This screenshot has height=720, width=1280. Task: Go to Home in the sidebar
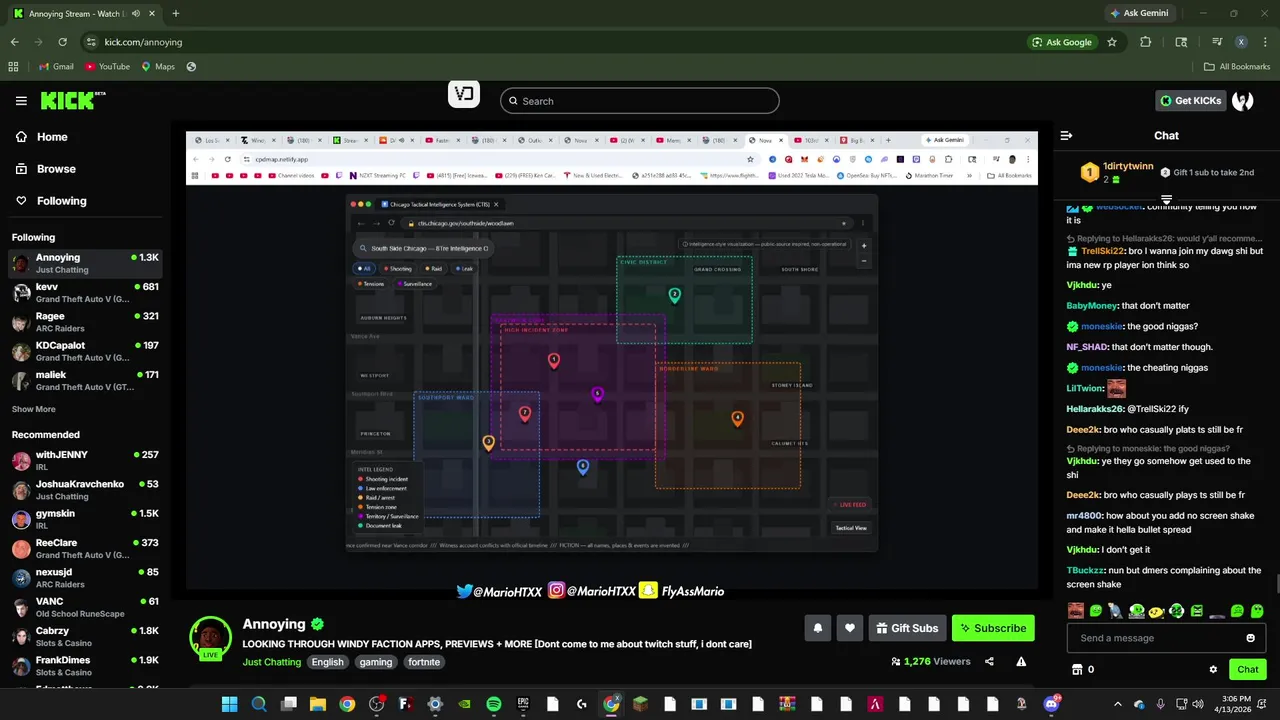click(x=52, y=137)
